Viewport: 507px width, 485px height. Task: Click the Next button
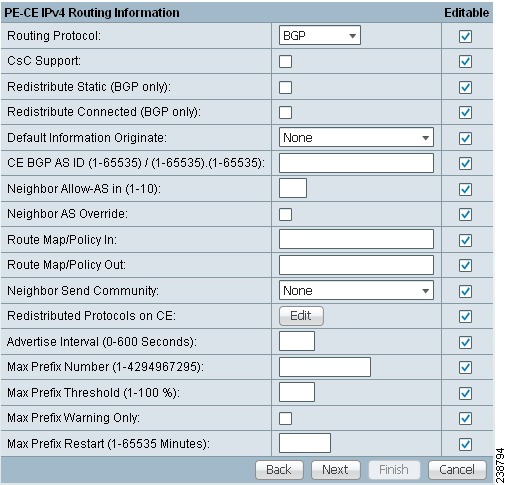[336, 470]
